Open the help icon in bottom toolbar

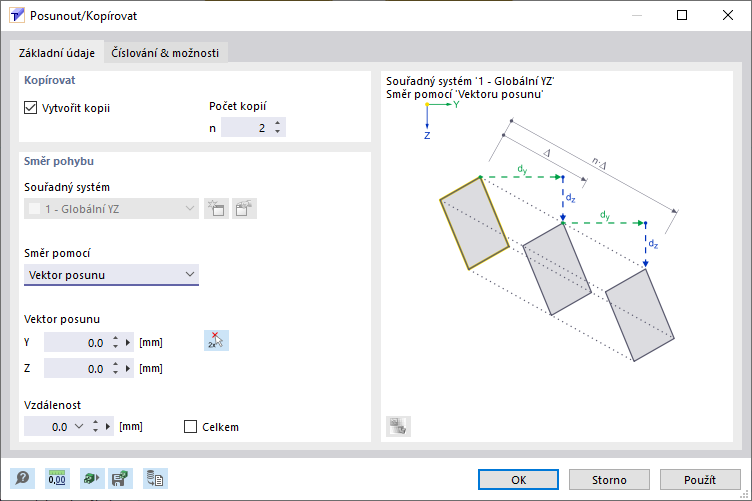coord(22,478)
